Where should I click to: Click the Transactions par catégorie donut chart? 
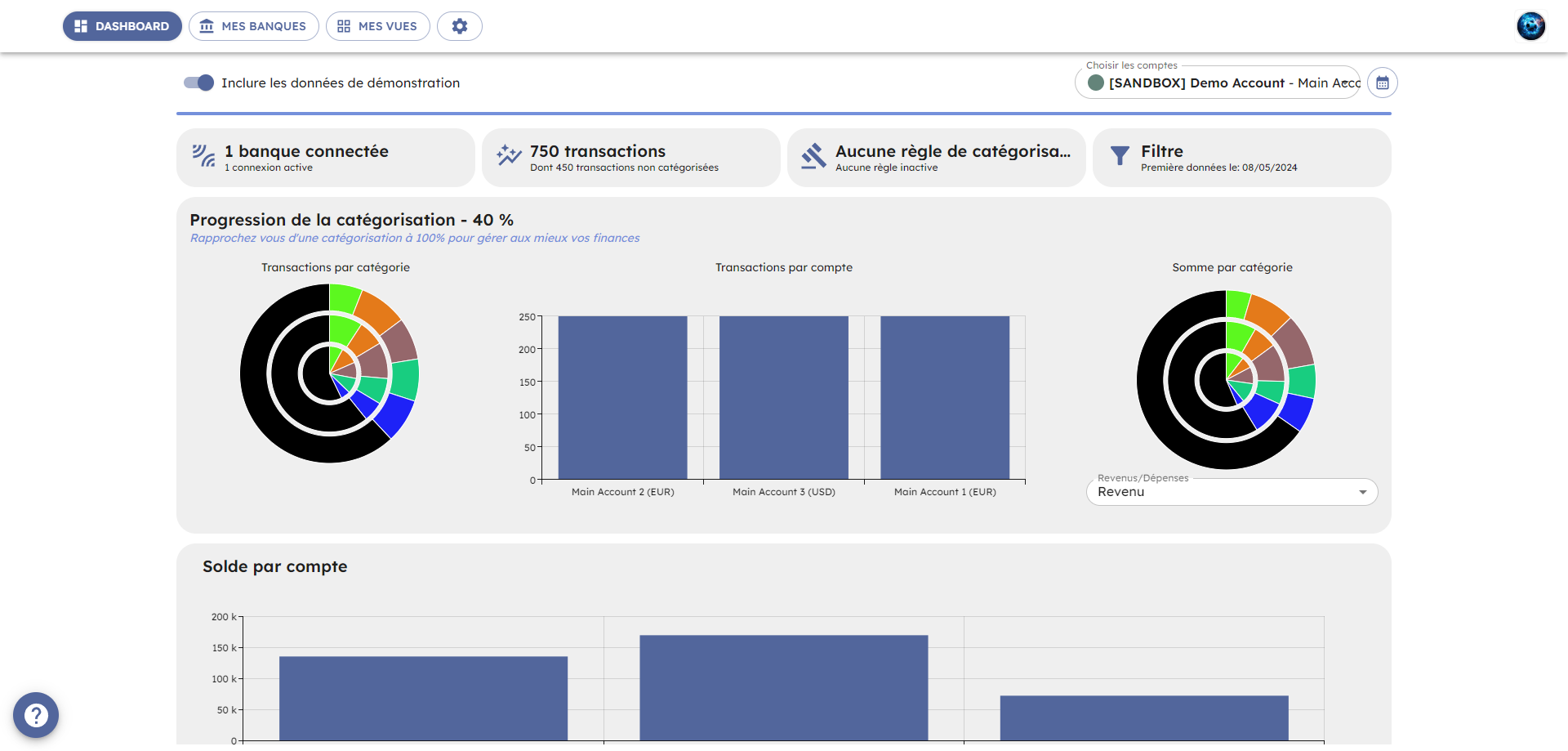click(329, 373)
